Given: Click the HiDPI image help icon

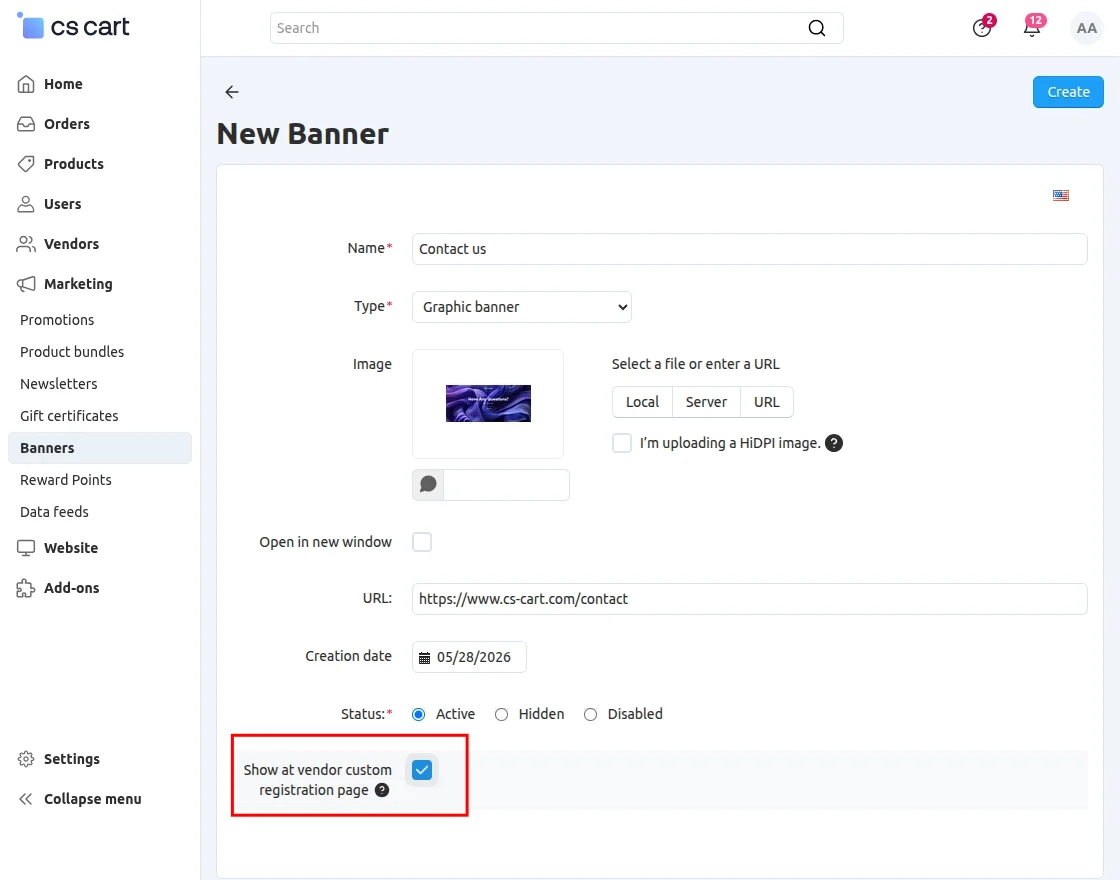Looking at the screenshot, I should (834, 443).
